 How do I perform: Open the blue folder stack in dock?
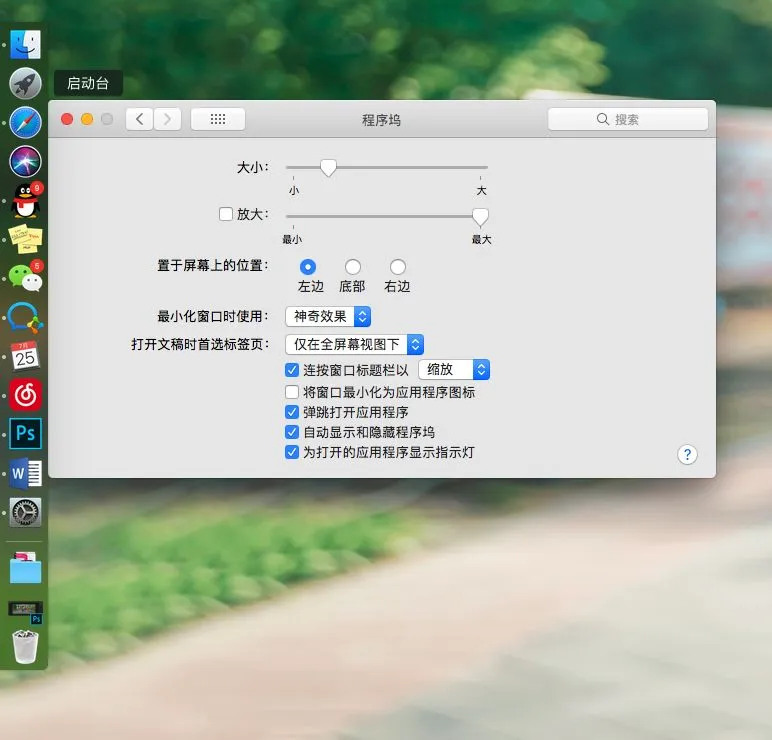pos(25,567)
